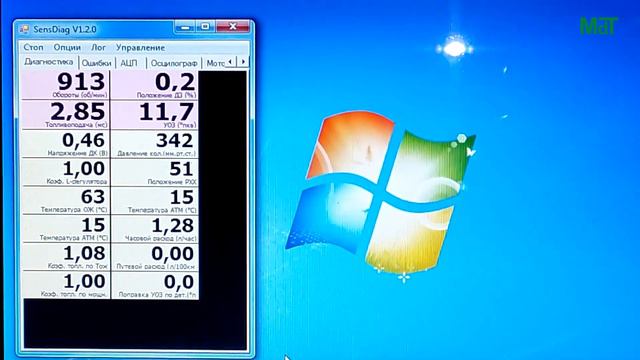The width and height of the screenshot is (640, 360).
Task: Select the 1,28 Часовой расход cell
Action: point(155,228)
